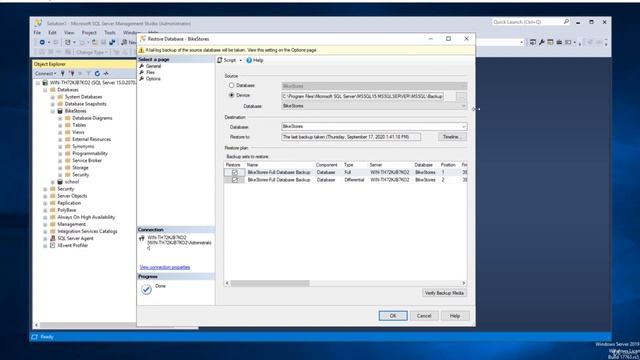Click the Filter icon in Object Explorer toolbar
This screenshot has height=360, width=640.
tap(89, 73)
